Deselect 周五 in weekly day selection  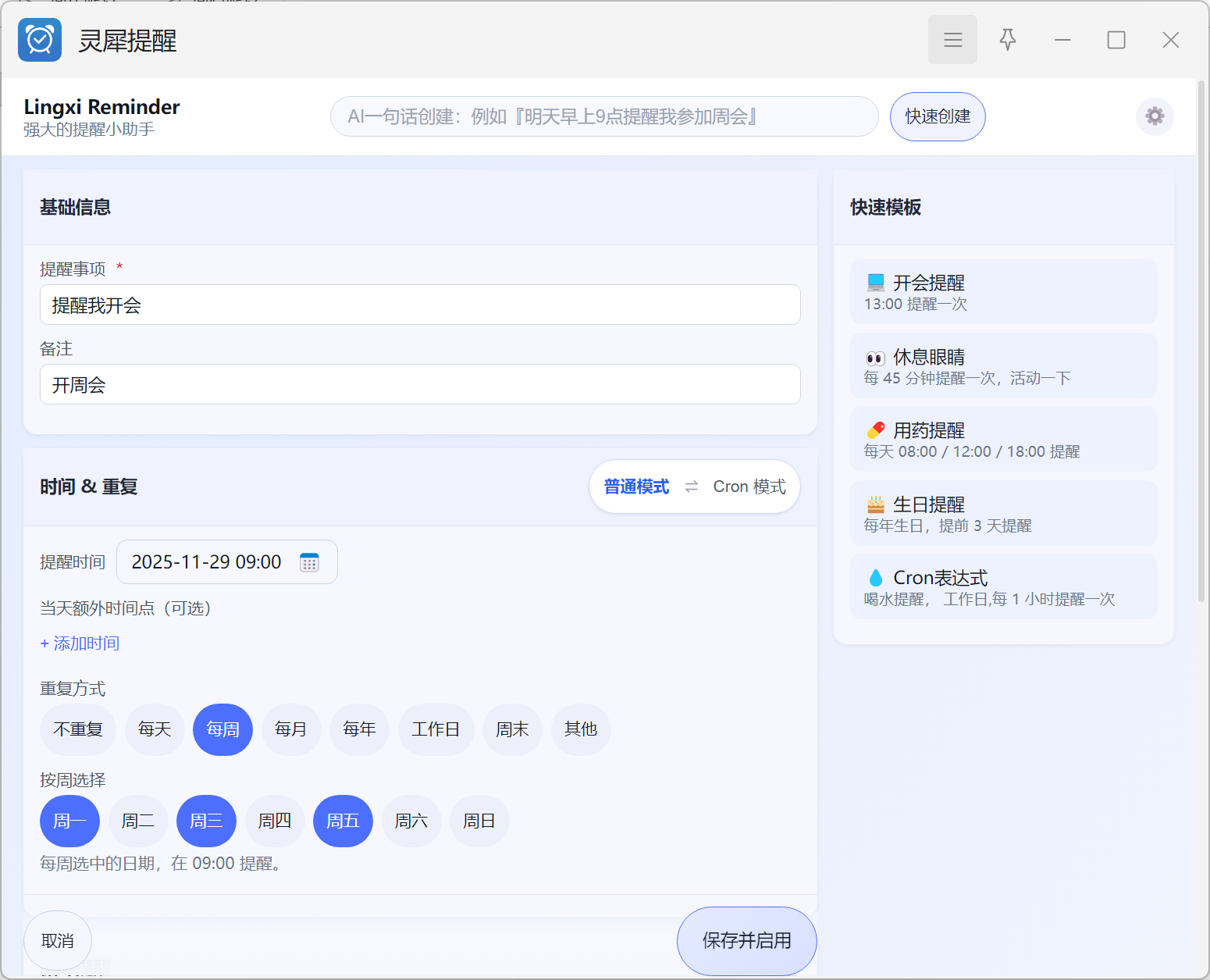(x=343, y=821)
